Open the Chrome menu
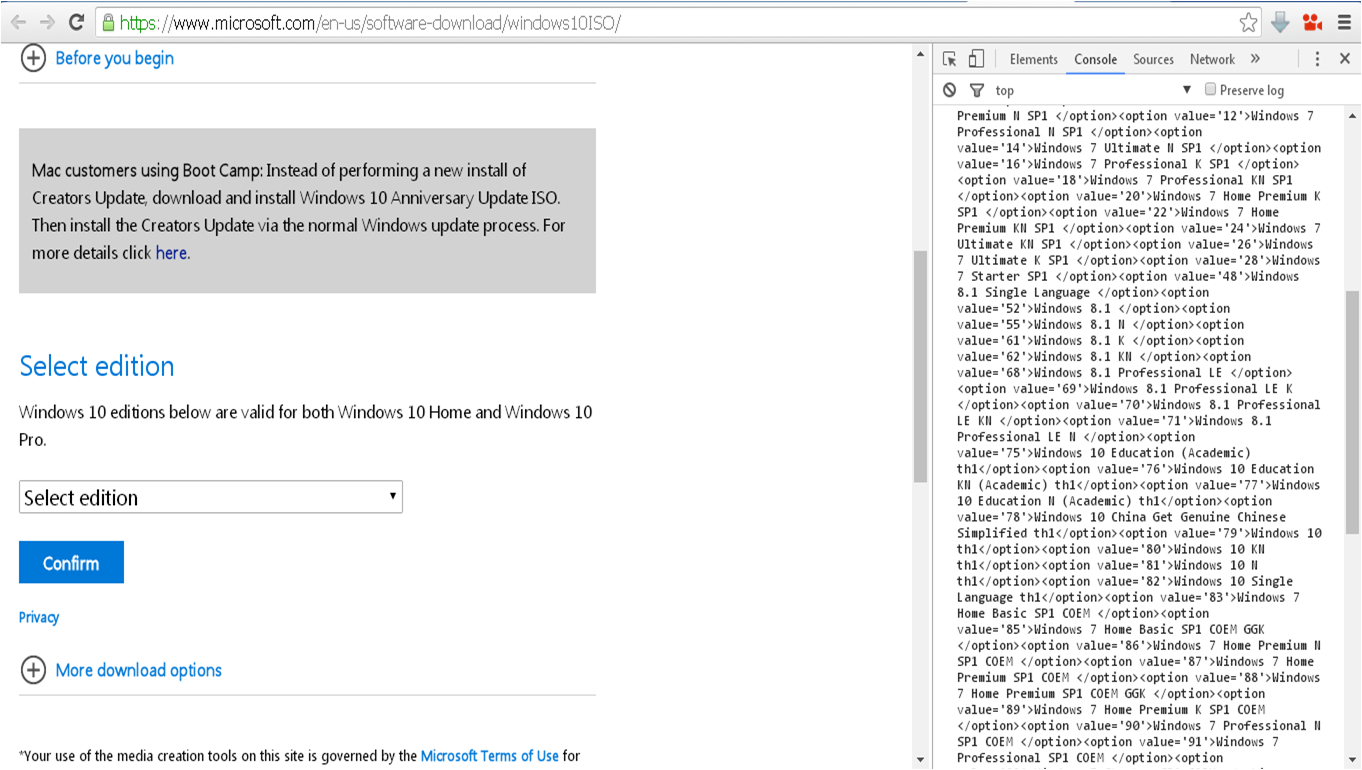 point(1343,21)
